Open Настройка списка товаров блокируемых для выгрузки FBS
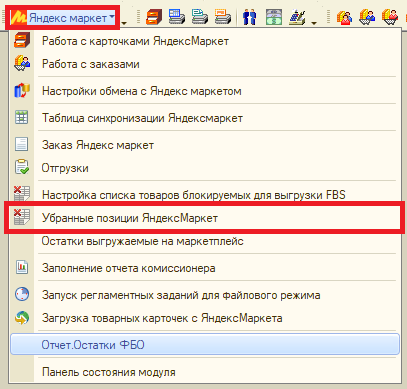Image resolution: width=407 pixels, height=389 pixels. click(205, 195)
